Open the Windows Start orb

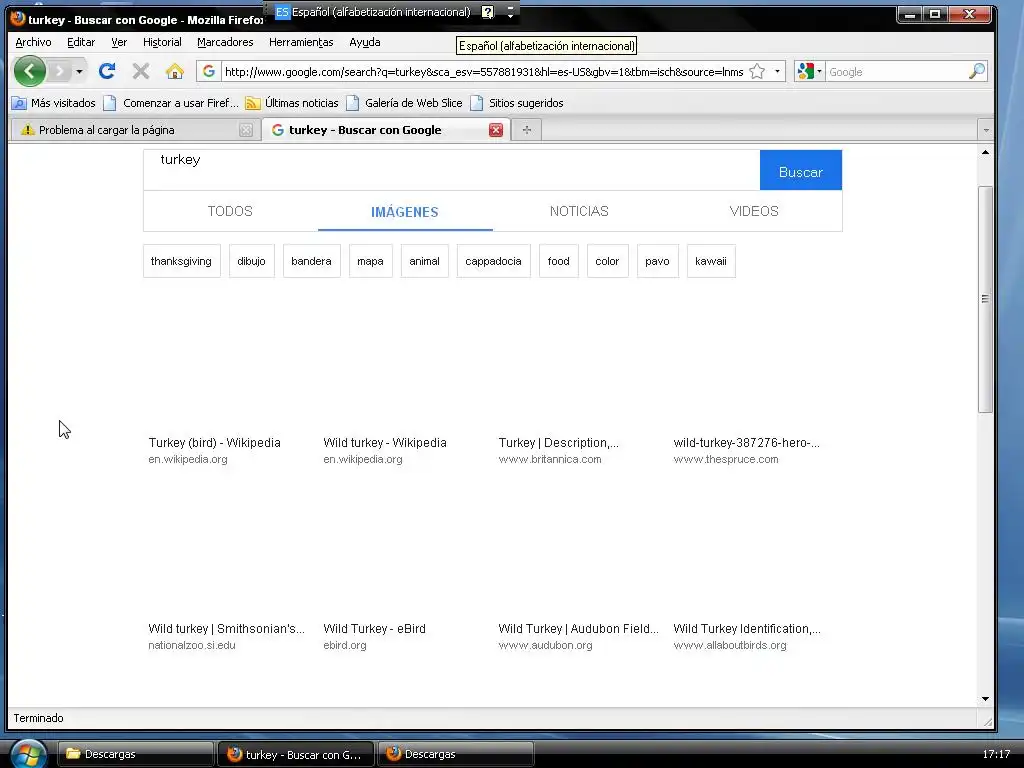[28, 754]
